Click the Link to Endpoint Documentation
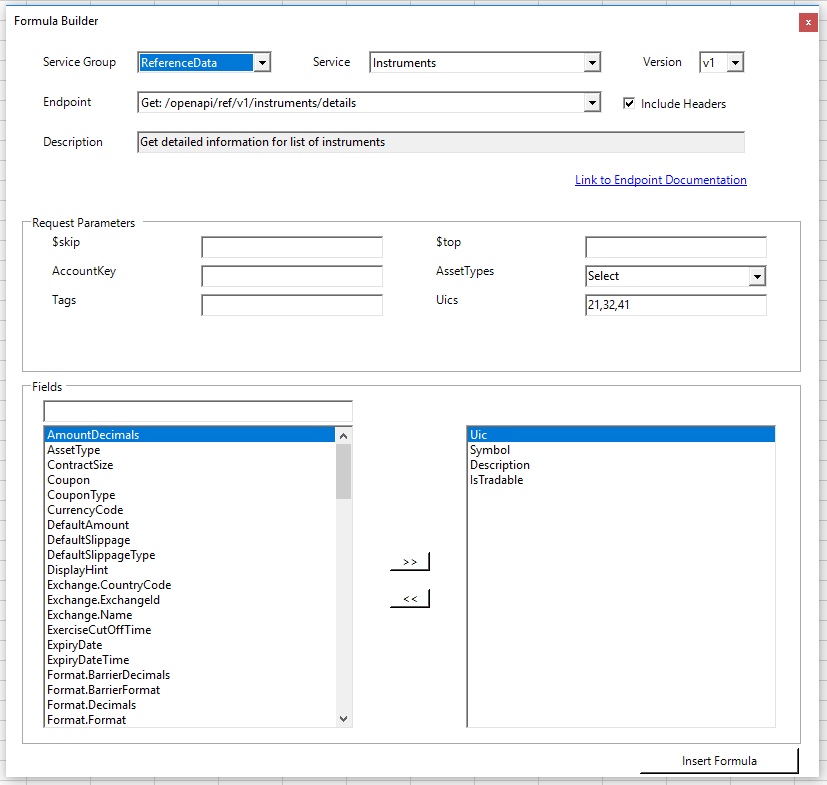This screenshot has height=785, width=827. 660,179
